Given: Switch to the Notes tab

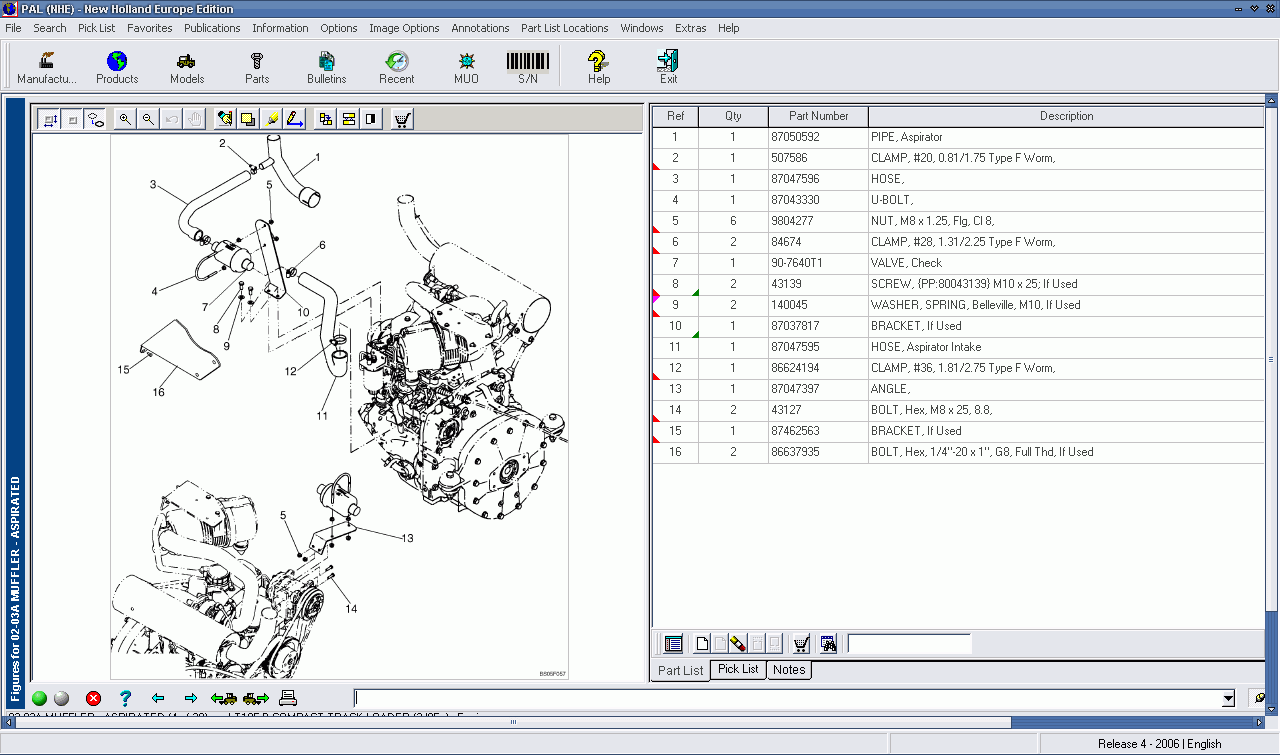Looking at the screenshot, I should click(789, 670).
